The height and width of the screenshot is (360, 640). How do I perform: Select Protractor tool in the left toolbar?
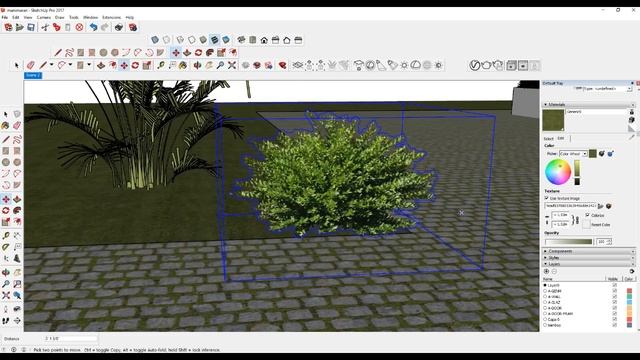tap(6, 247)
